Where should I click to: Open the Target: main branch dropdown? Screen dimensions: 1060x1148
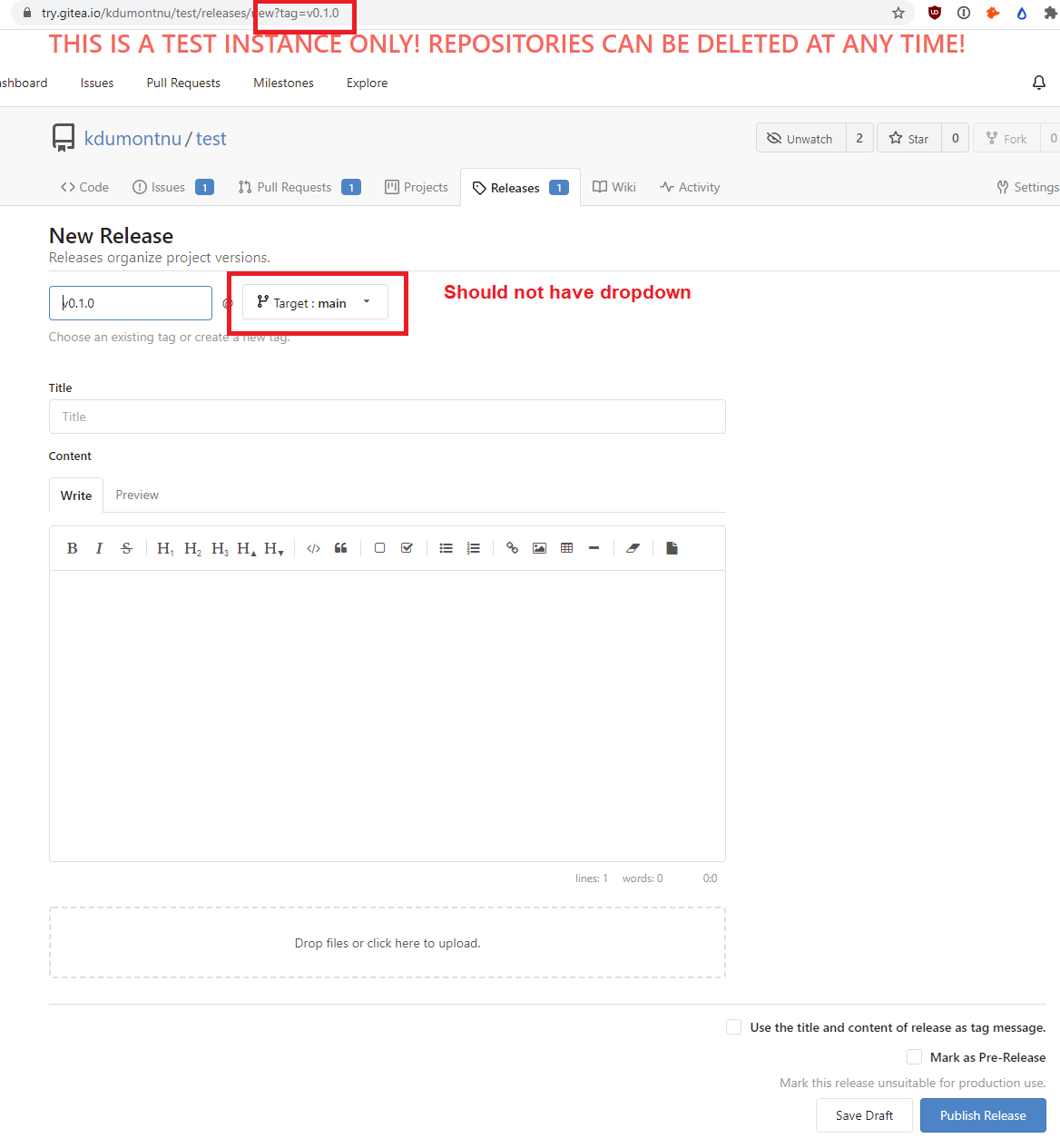pyautogui.click(x=315, y=302)
